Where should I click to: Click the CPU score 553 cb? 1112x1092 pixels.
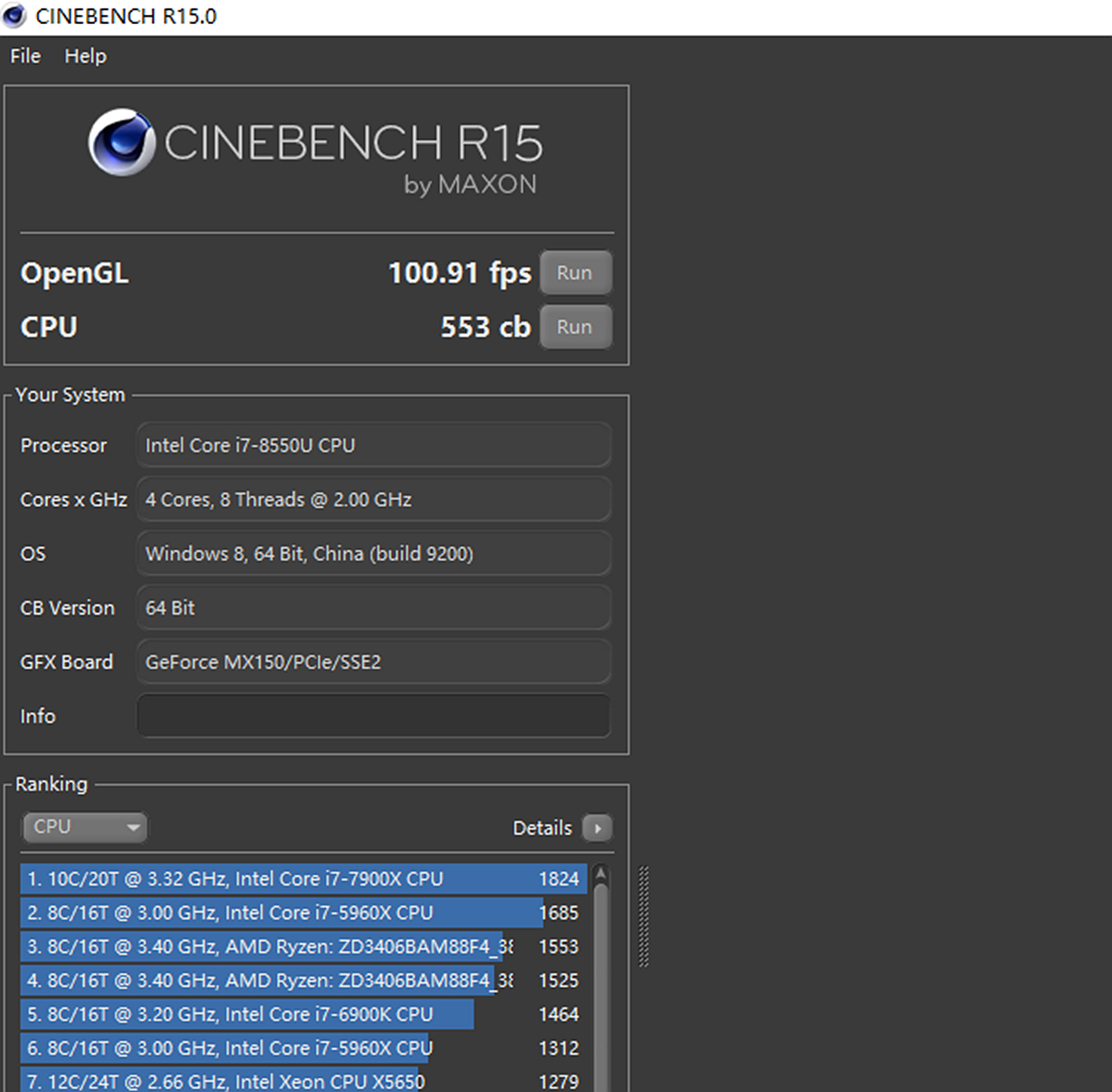coord(486,326)
